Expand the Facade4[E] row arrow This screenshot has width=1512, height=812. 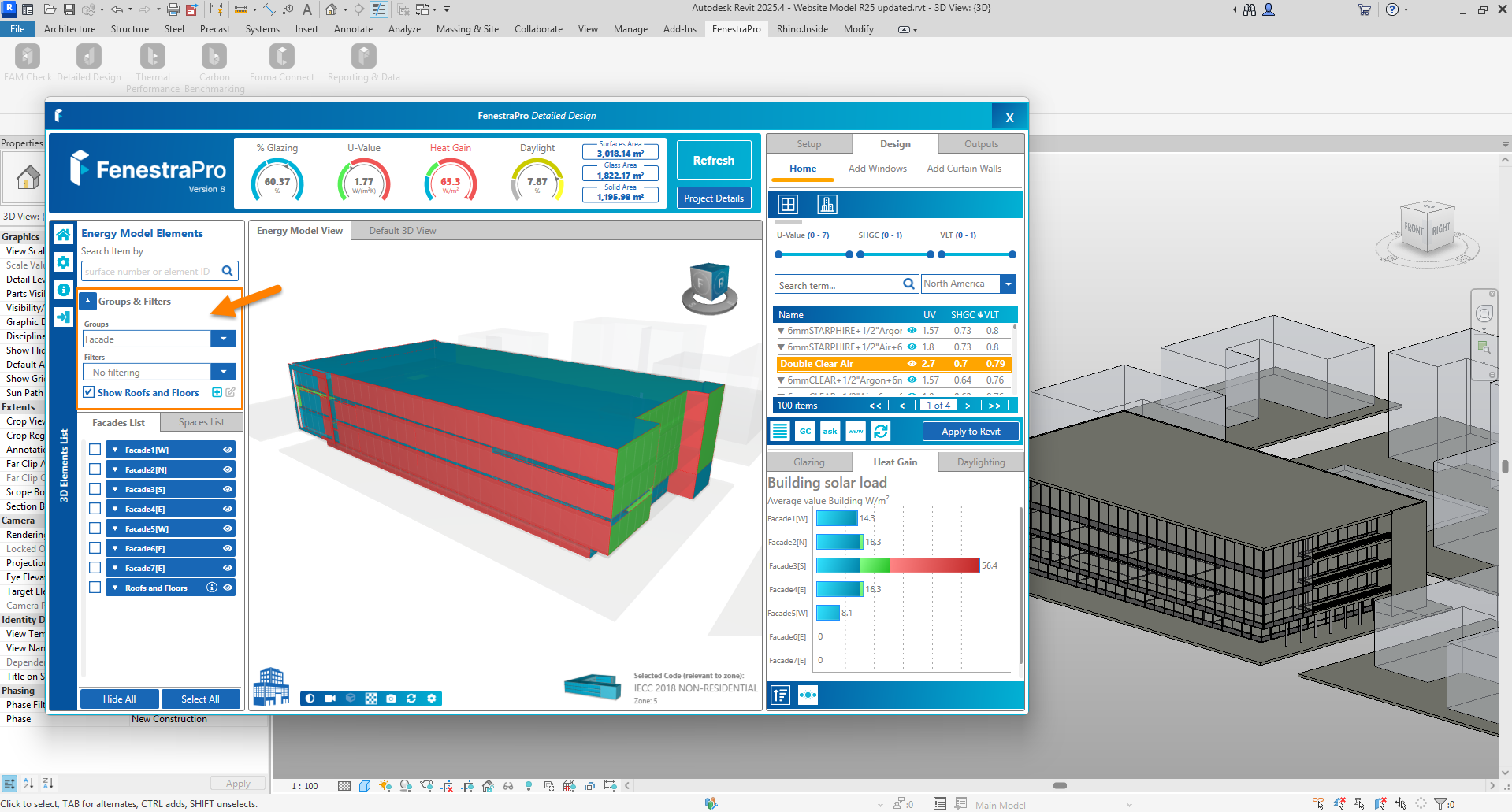(115, 509)
